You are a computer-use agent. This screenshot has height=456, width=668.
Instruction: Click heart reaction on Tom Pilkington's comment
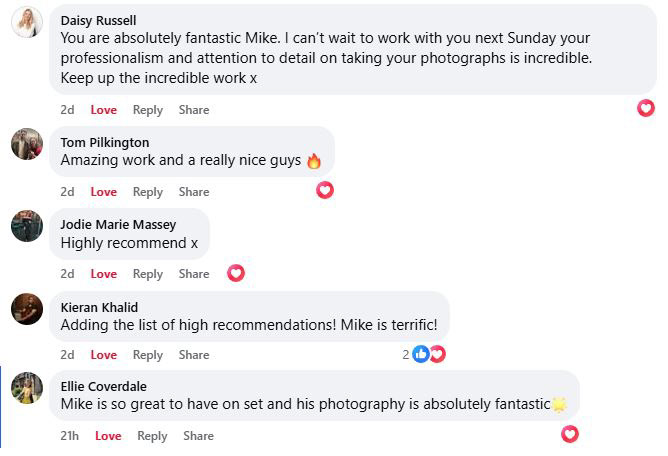[x=325, y=190]
